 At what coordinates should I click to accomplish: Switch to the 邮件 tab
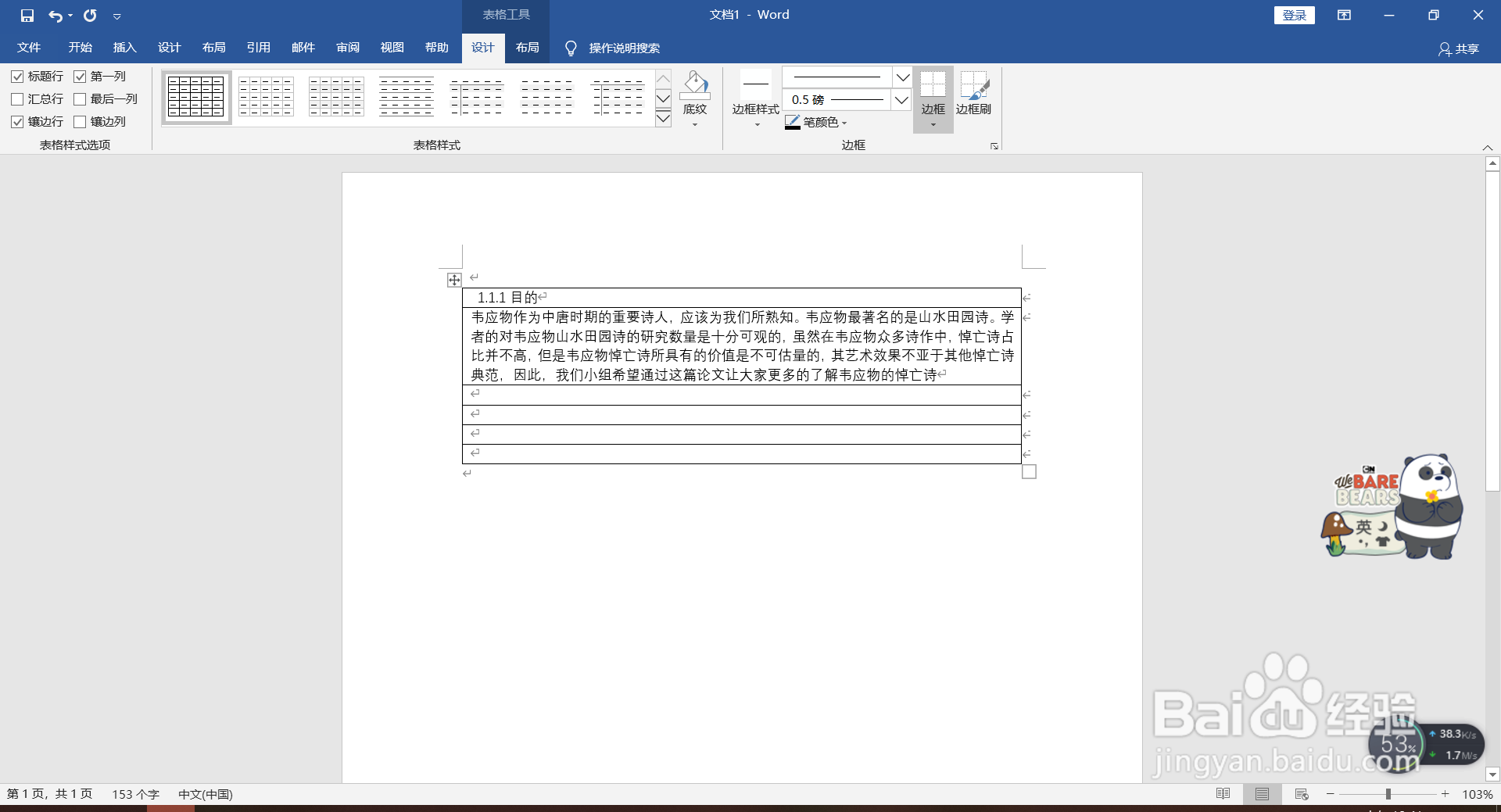303,48
